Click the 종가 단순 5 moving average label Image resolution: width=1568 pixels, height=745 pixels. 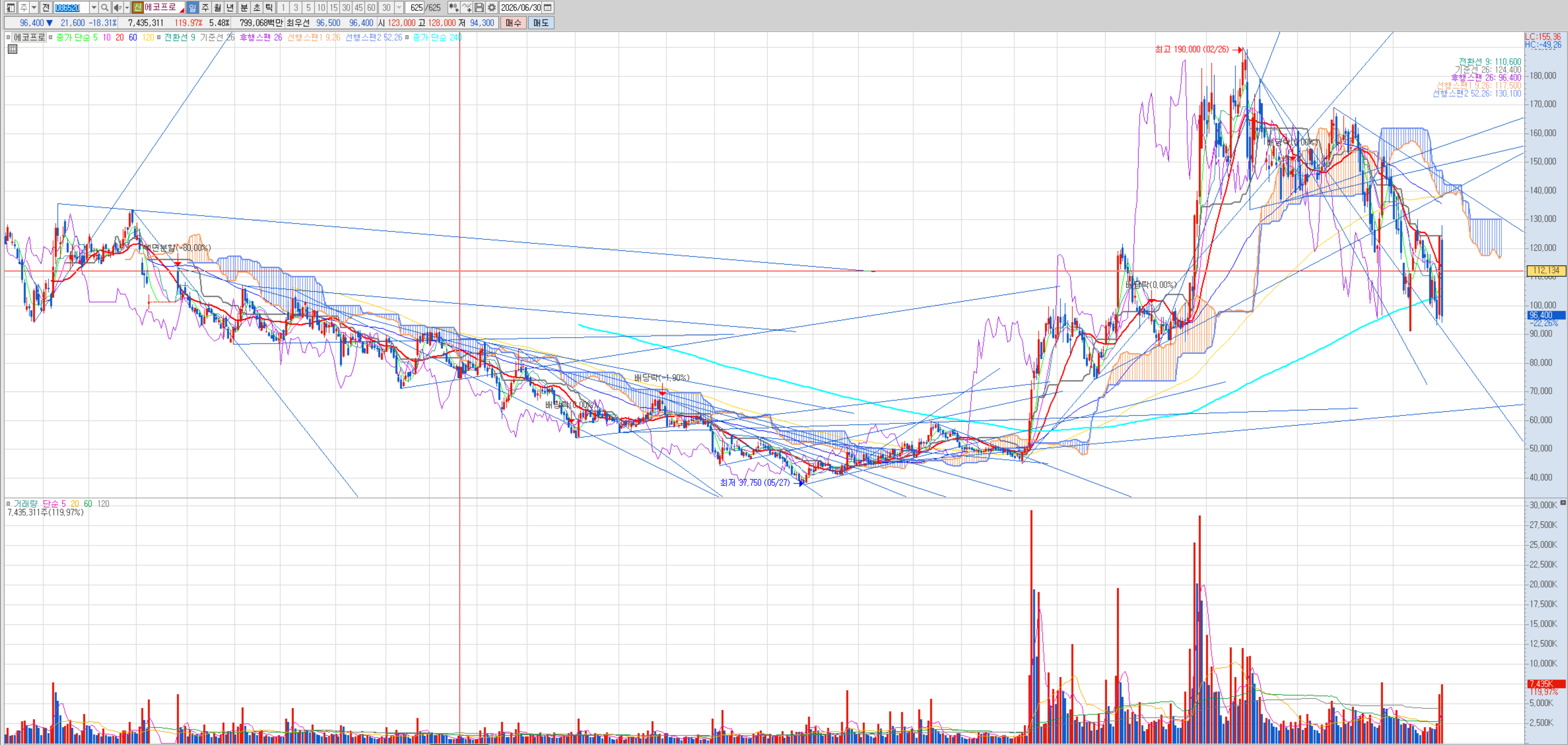(77, 38)
